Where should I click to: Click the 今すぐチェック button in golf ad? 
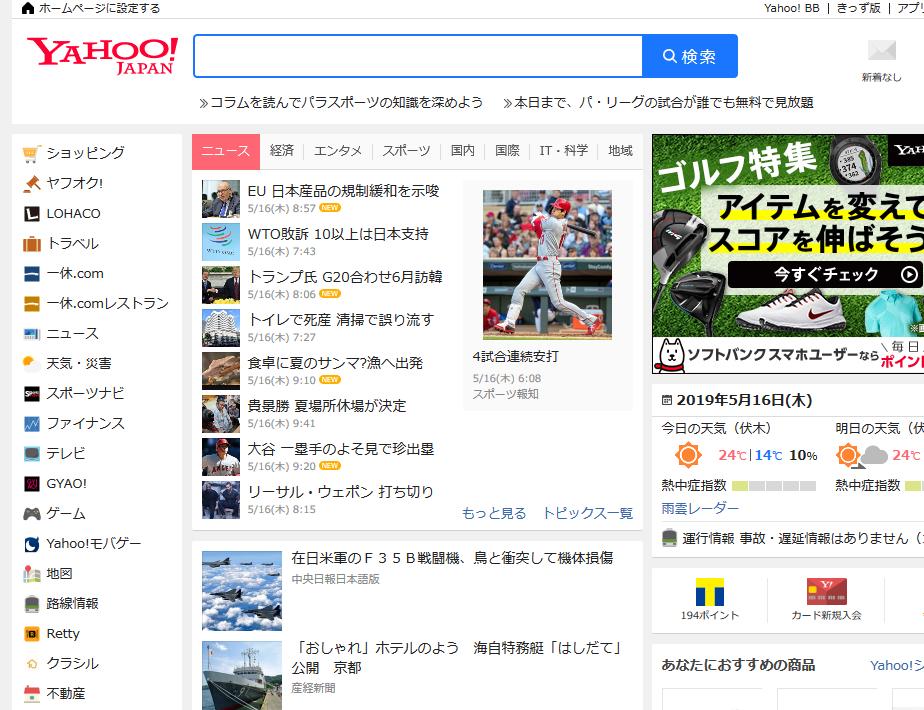(x=826, y=274)
